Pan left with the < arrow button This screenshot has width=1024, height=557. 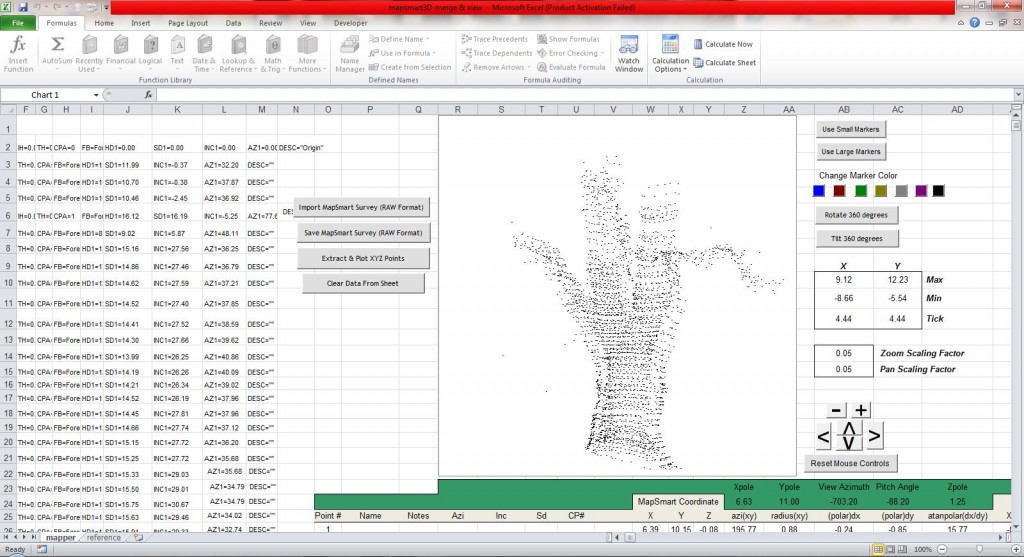823,436
